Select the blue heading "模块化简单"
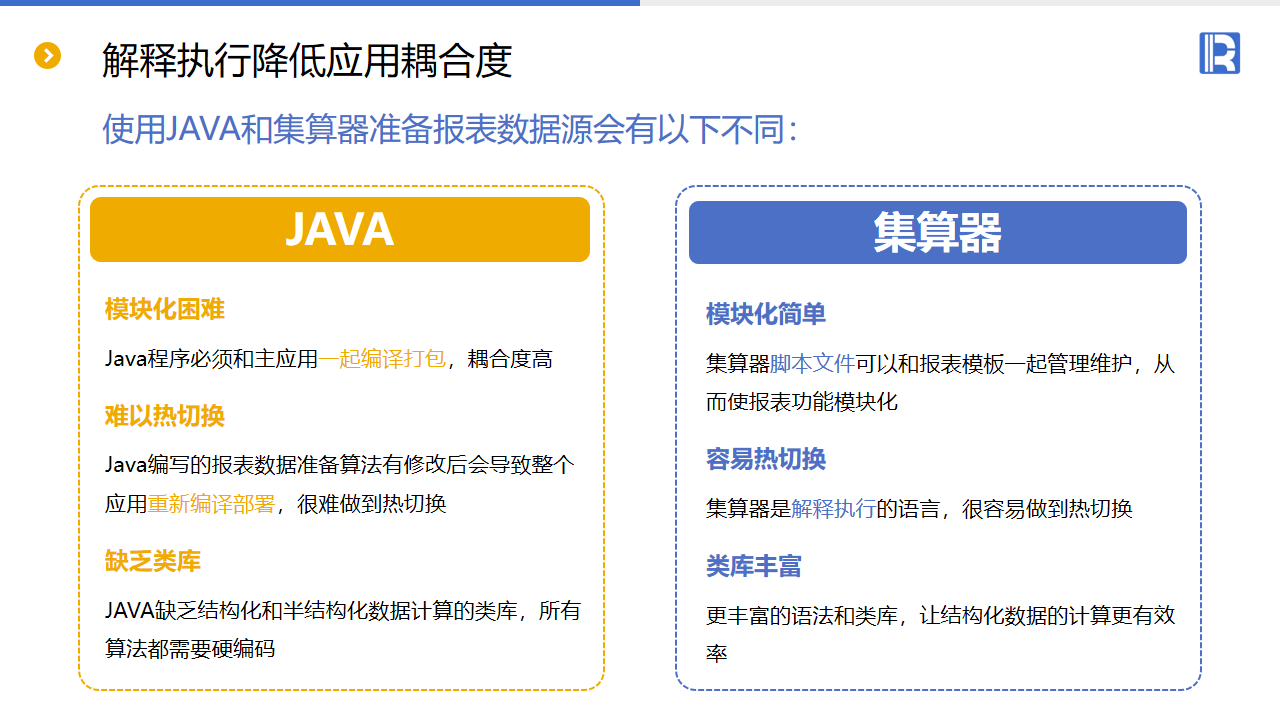This screenshot has width=1280, height=720. click(x=766, y=314)
